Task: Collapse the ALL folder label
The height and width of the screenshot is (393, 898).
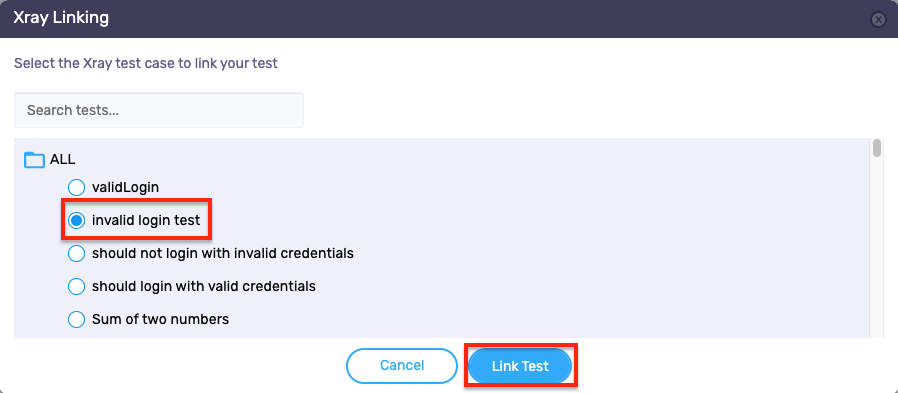Action: pyautogui.click(x=62, y=159)
